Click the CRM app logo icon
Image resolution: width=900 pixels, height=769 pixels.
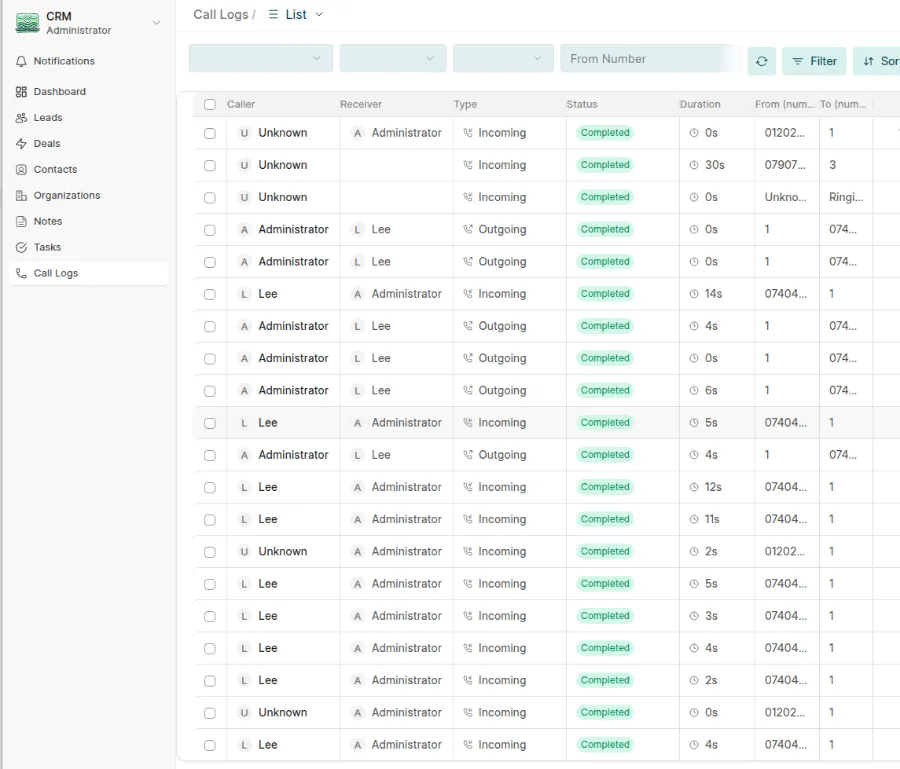[x=28, y=23]
